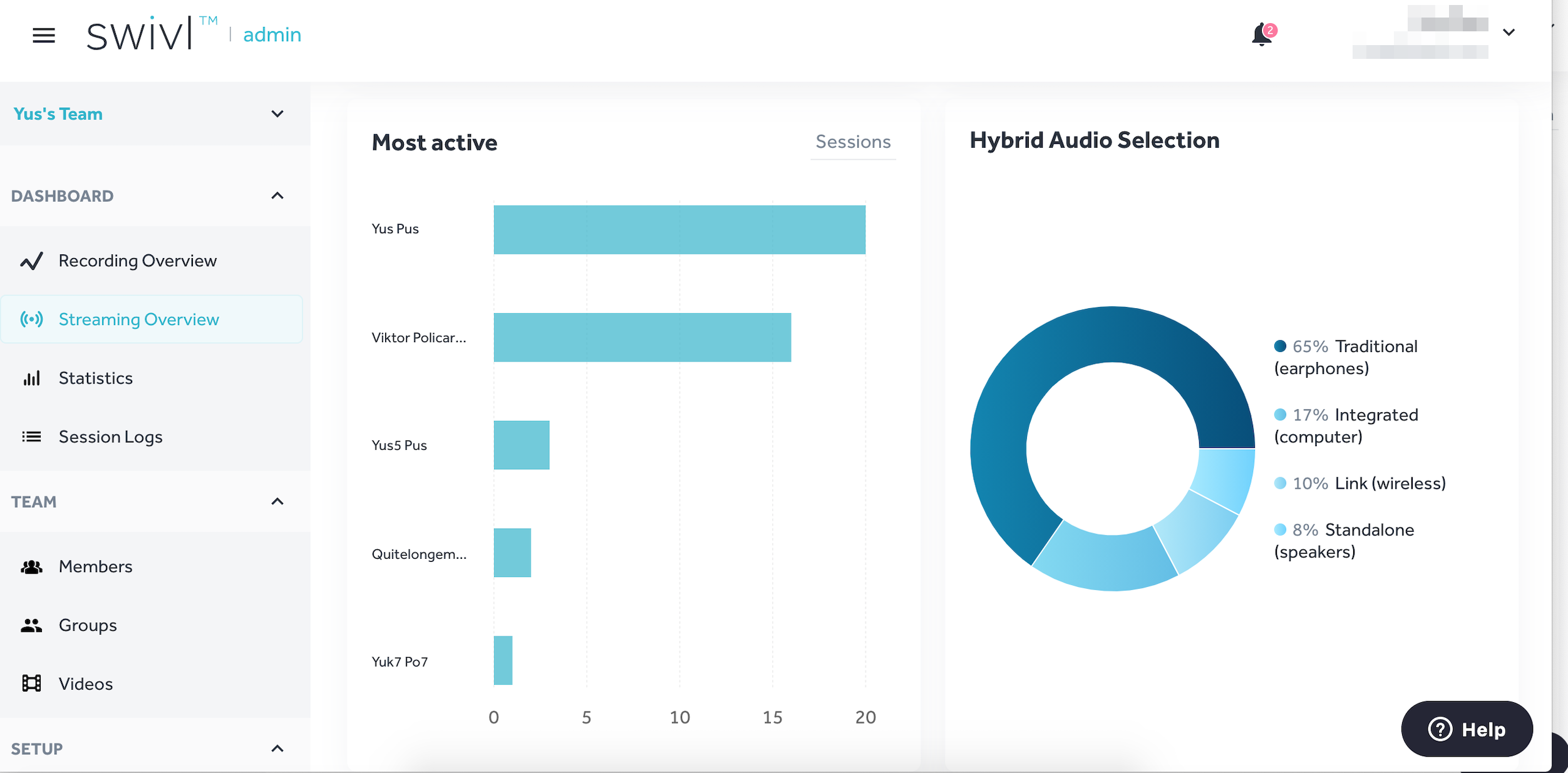Image resolution: width=1568 pixels, height=773 pixels.
Task: Open Session Logs menu item
Action: click(x=111, y=437)
